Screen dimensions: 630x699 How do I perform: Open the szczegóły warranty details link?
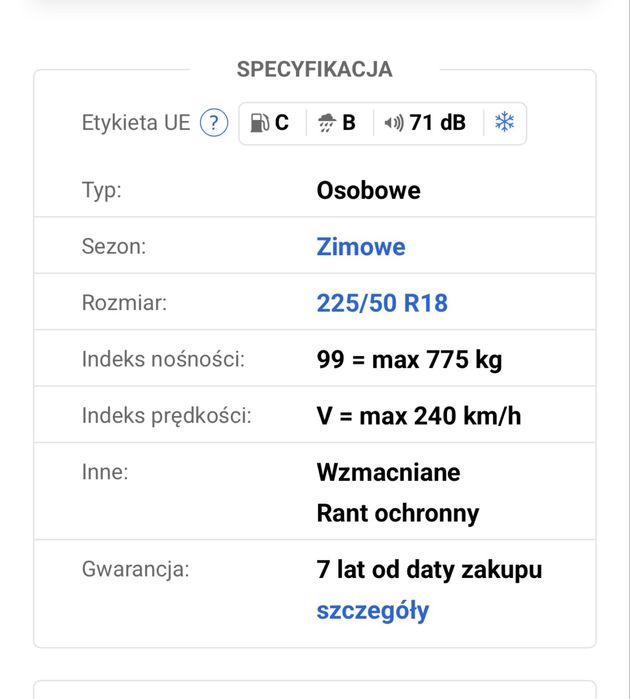[373, 610]
